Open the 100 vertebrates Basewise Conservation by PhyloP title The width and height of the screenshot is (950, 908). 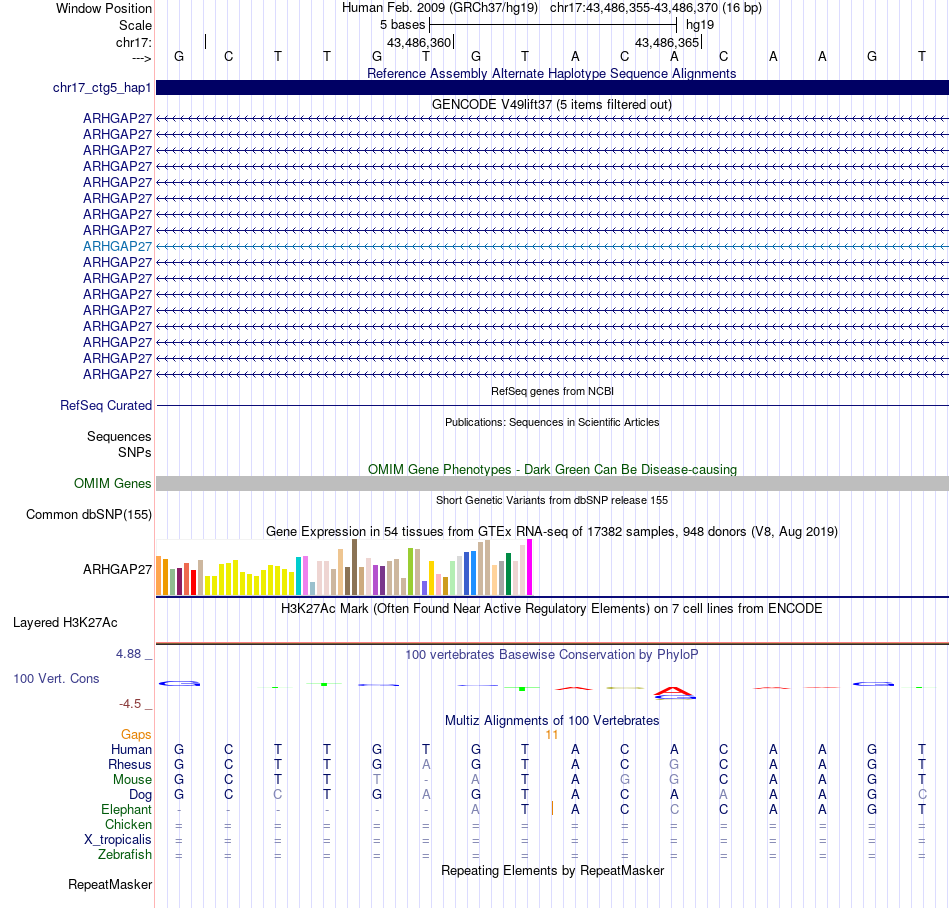point(551,654)
